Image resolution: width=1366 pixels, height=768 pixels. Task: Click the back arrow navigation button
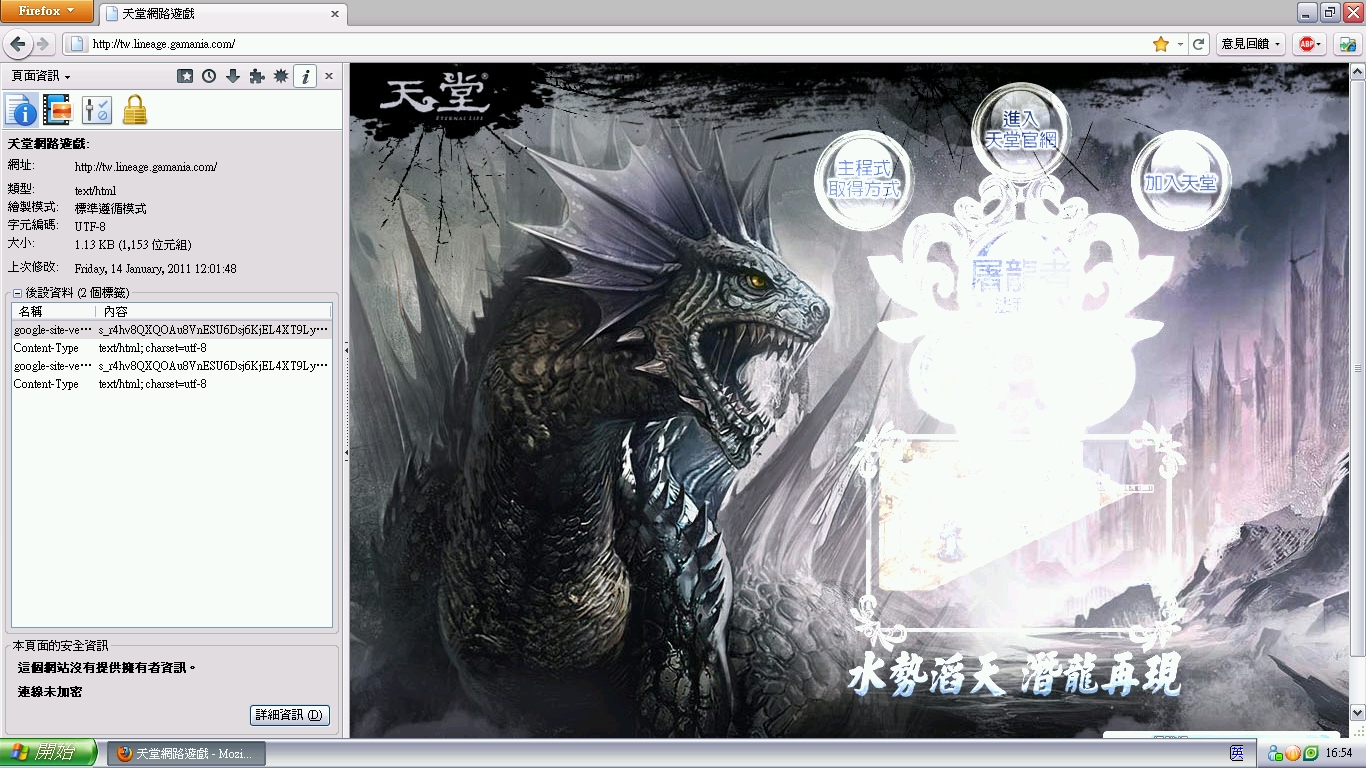[18, 44]
